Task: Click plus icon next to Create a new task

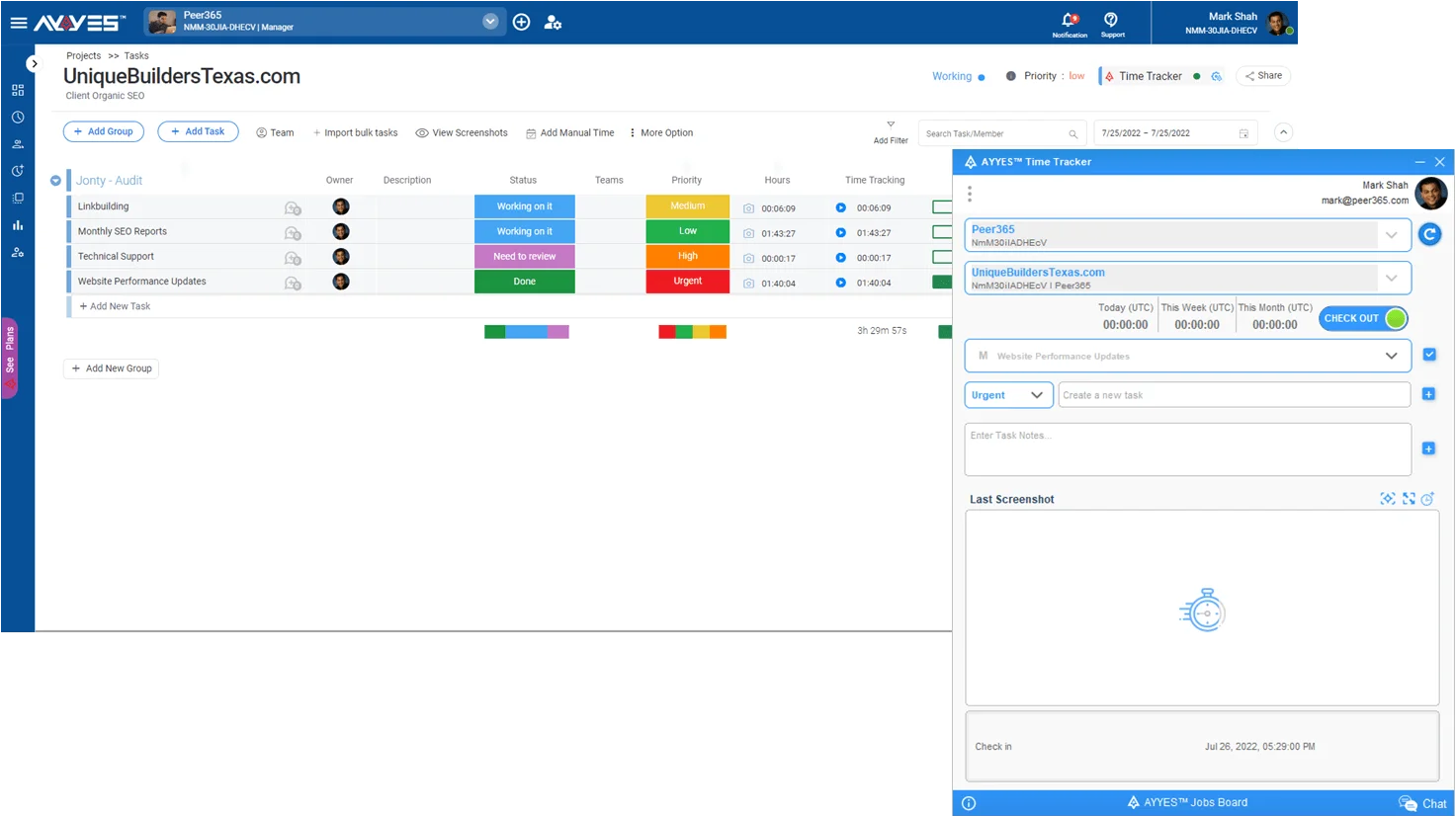Action: [x=1428, y=394]
